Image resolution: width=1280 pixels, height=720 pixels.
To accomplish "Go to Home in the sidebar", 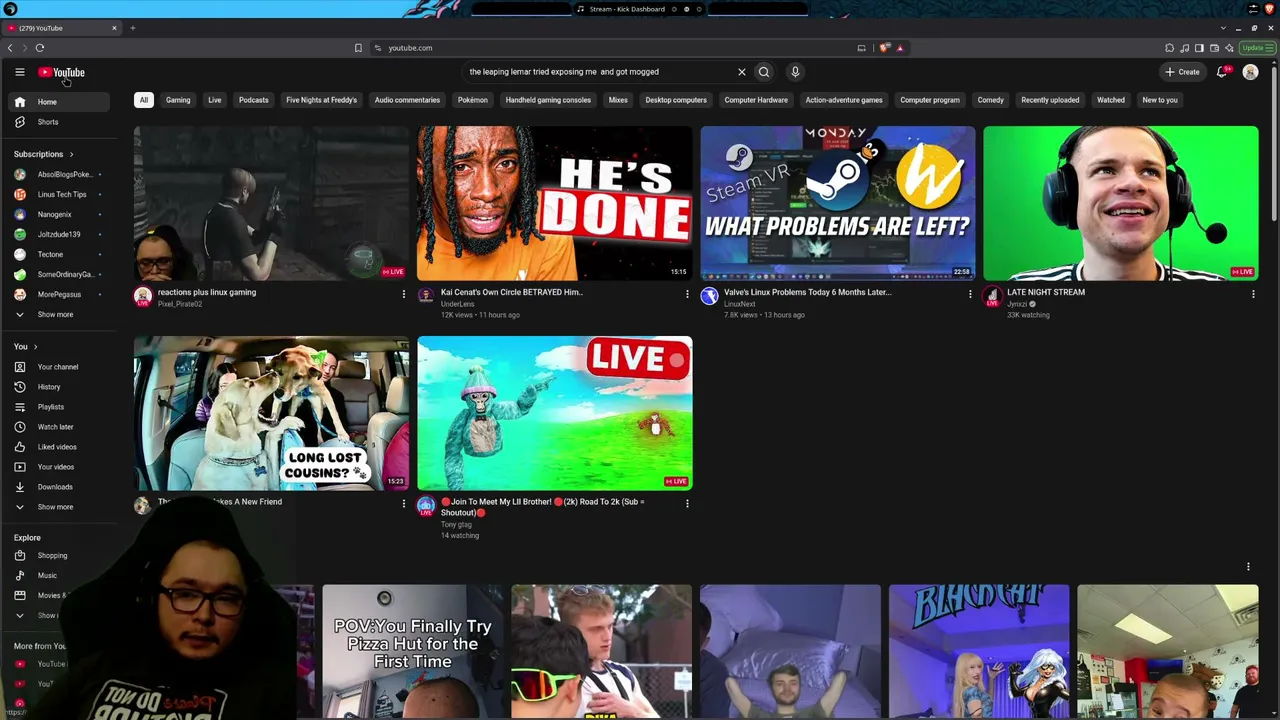I will pyautogui.click(x=58, y=102).
